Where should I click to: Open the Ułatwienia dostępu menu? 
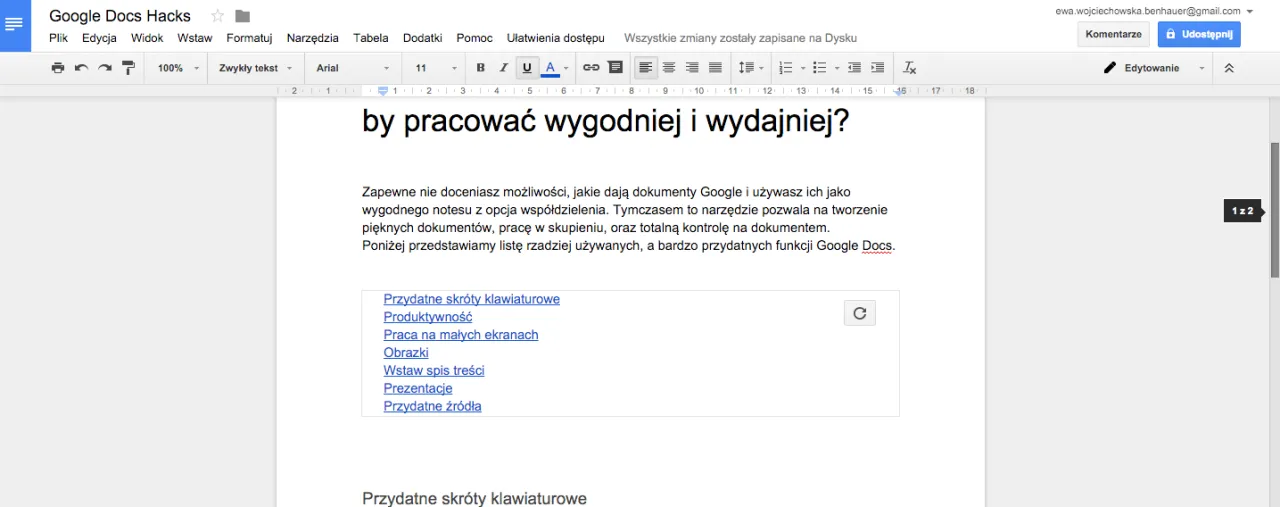[x=556, y=38]
